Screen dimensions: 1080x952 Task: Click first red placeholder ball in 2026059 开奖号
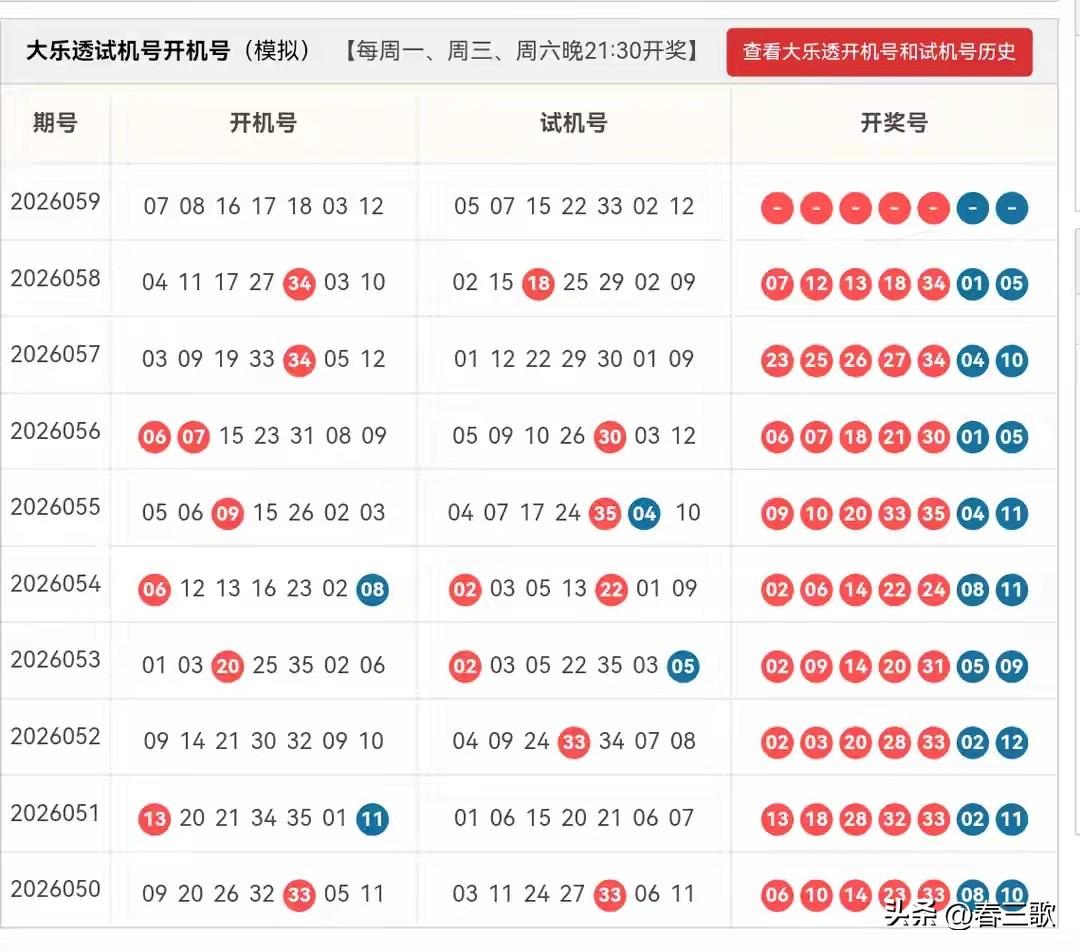(777, 208)
